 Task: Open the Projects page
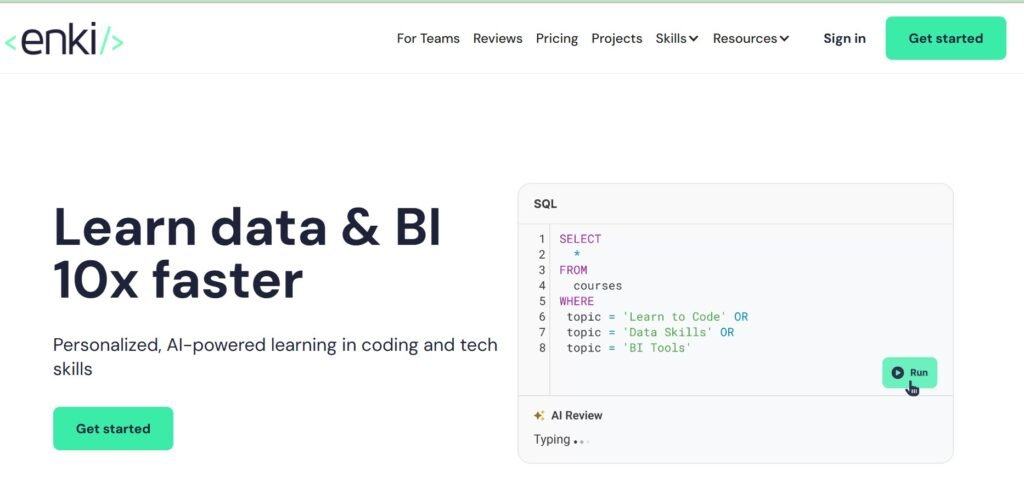[616, 39]
